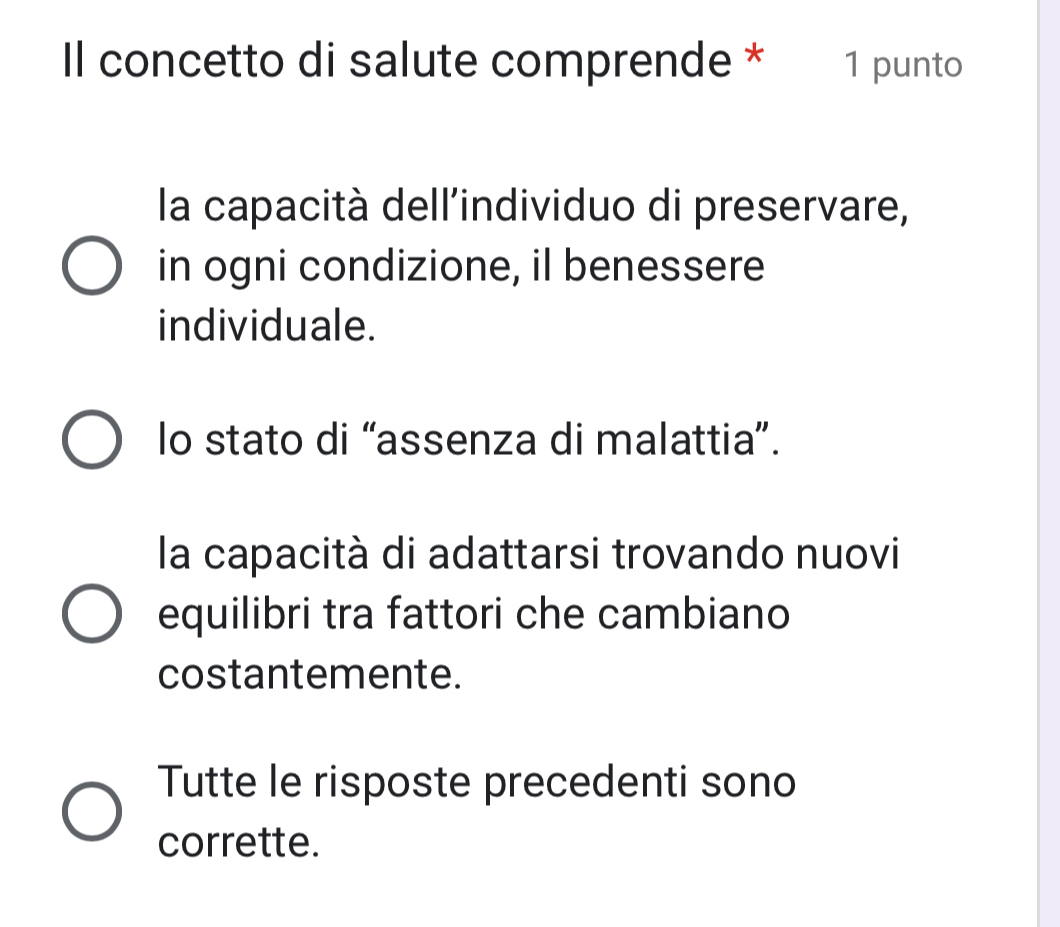1060x927 pixels.
Task: Tap the line "la capacità di adattarsi trovando nuovi"
Action: [529, 556]
